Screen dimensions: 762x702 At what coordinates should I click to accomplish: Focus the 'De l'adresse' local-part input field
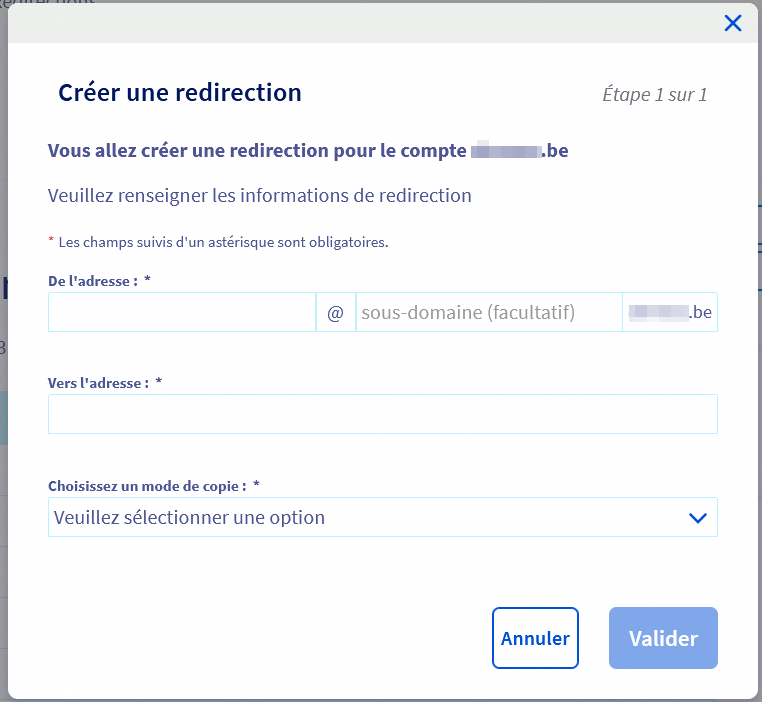tap(182, 313)
